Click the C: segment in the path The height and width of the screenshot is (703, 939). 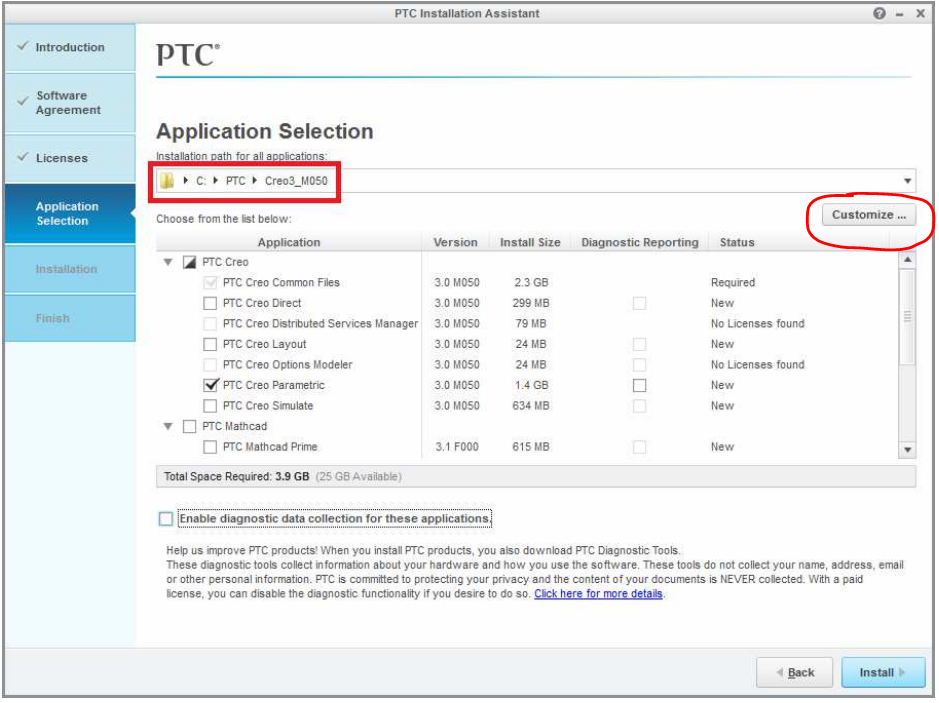click(x=201, y=181)
